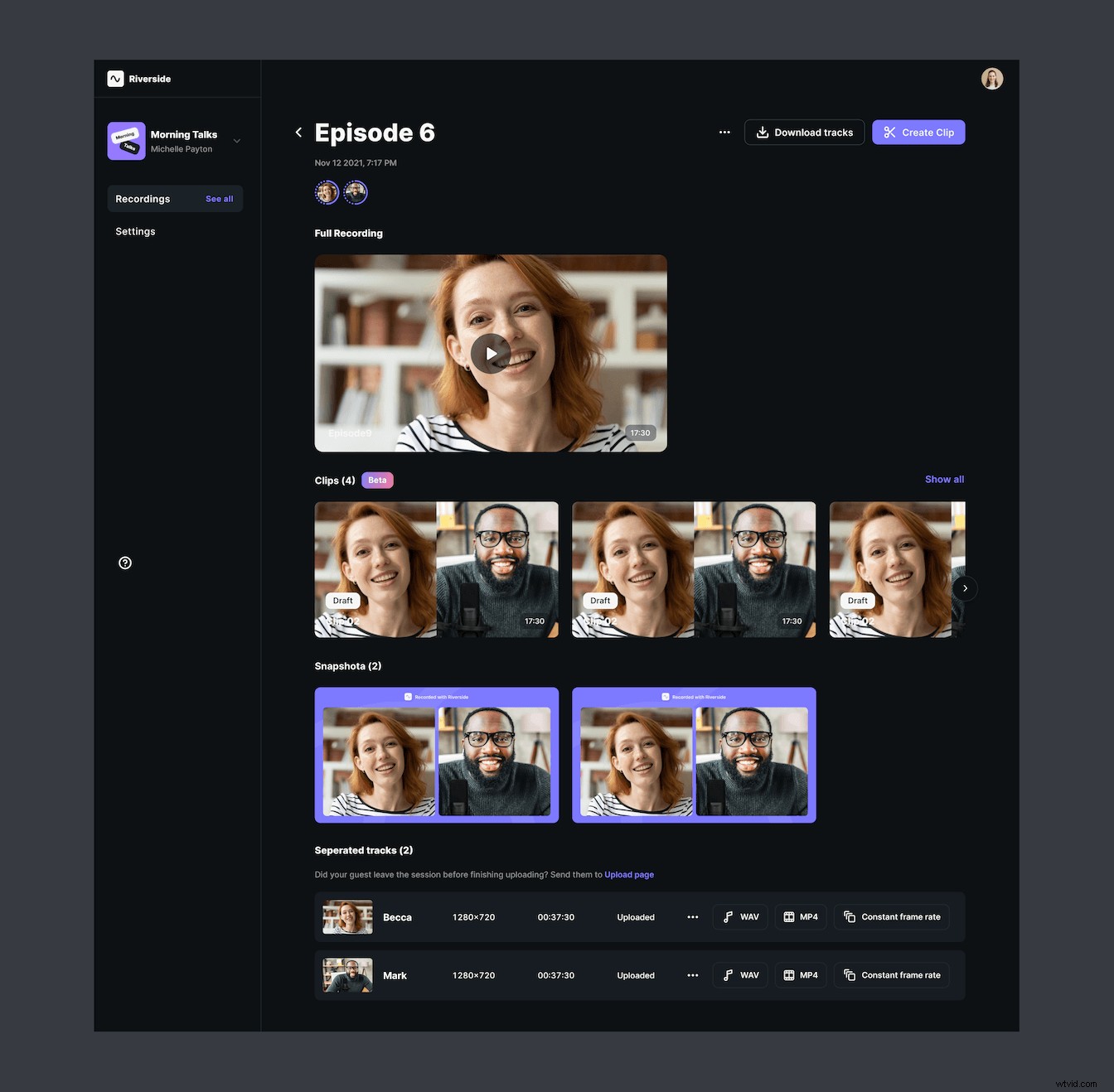1114x1092 pixels.
Task: Click the Constant frame rate option for Becca
Action: click(x=892, y=916)
